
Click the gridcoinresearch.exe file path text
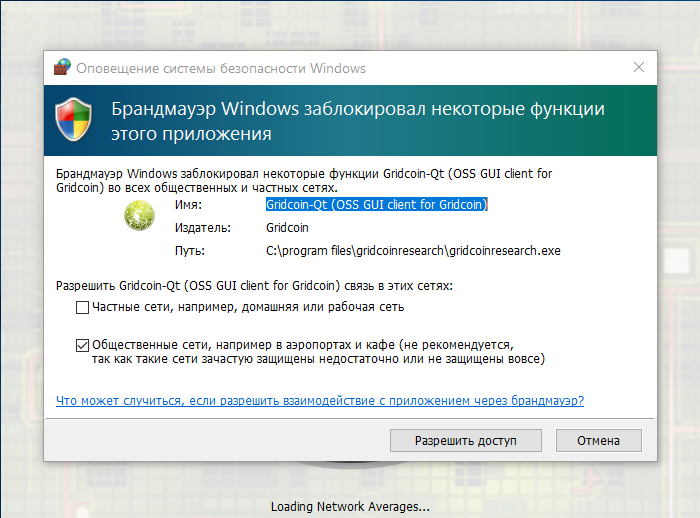(x=412, y=251)
